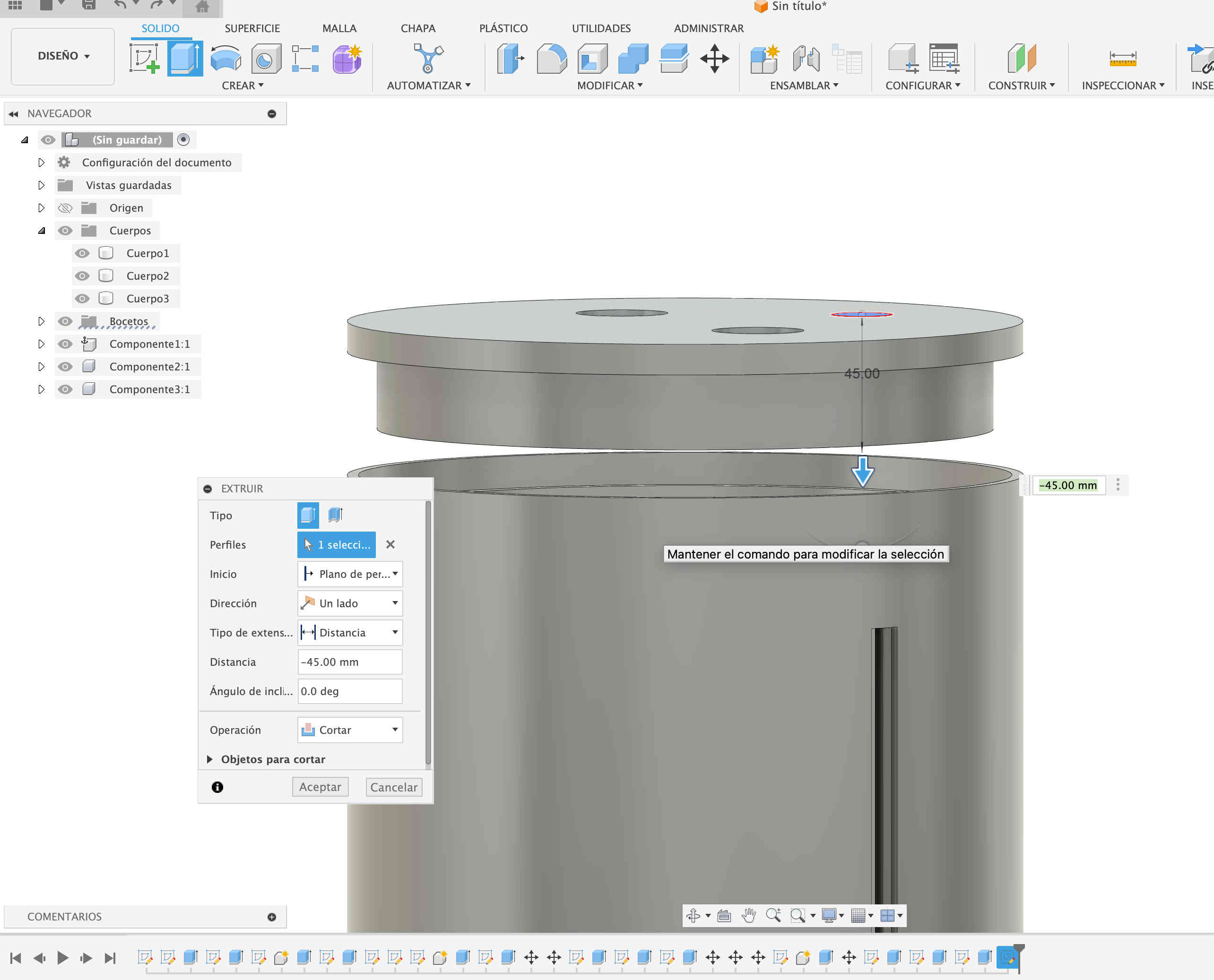Play the timeline
1214x980 pixels.
pos(63,958)
